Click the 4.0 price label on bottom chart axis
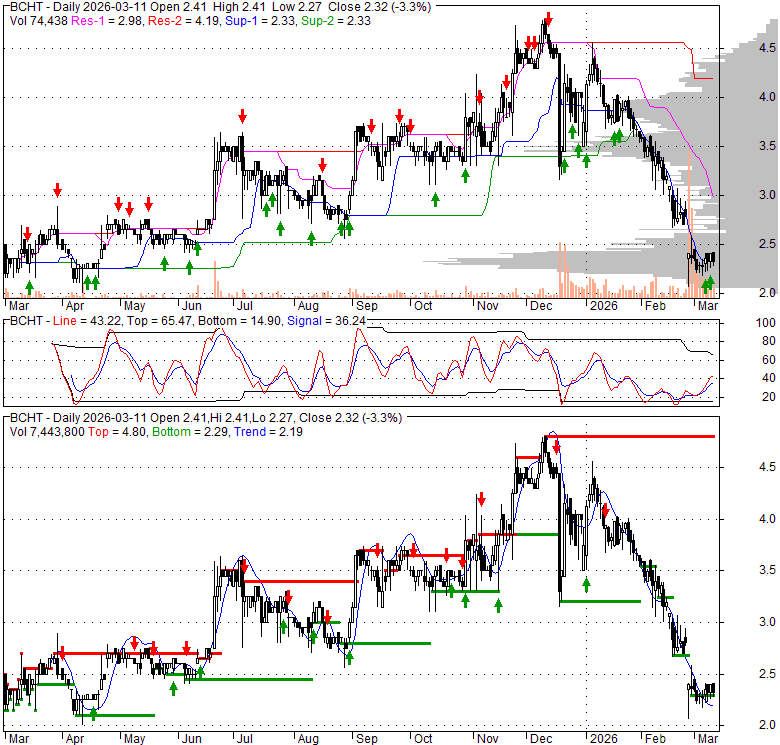The height and width of the screenshot is (745, 780). [767, 519]
